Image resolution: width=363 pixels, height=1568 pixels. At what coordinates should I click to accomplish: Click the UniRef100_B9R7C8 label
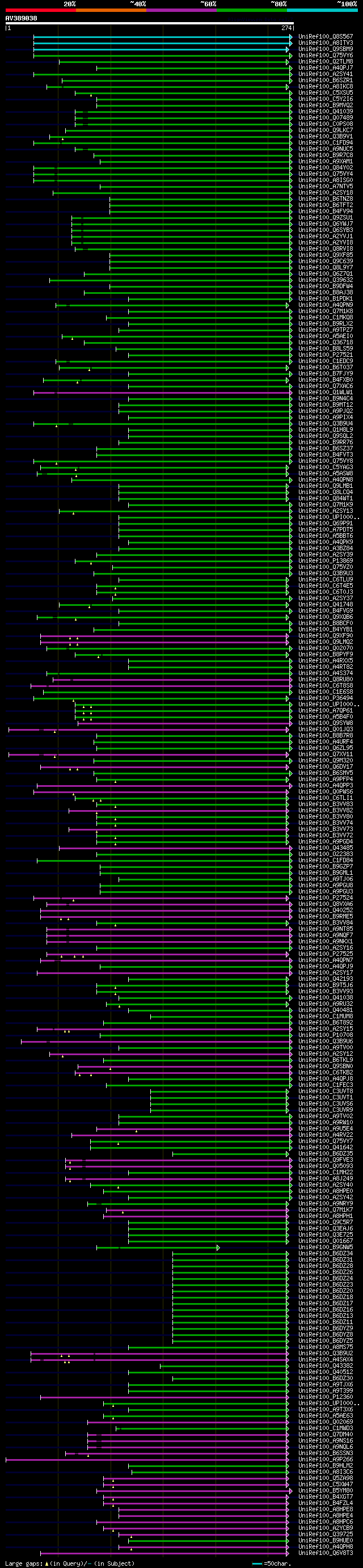click(326, 155)
